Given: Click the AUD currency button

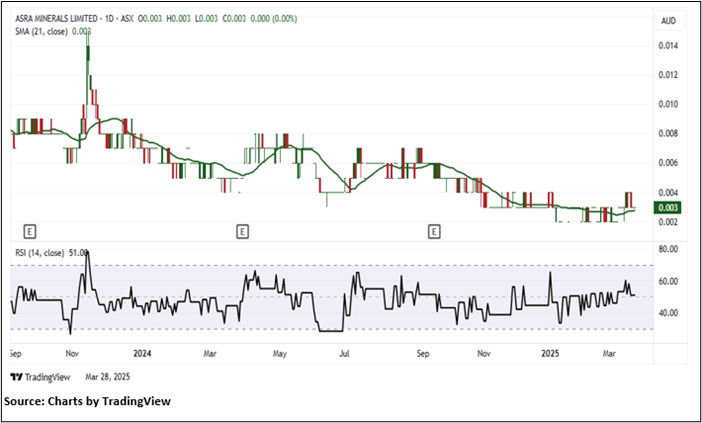Looking at the screenshot, I should click(668, 21).
